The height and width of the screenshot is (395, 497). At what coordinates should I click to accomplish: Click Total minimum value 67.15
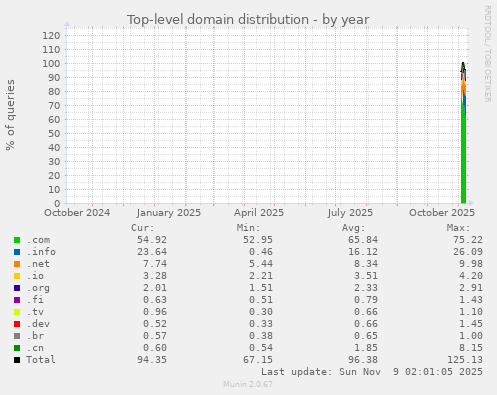258,360
